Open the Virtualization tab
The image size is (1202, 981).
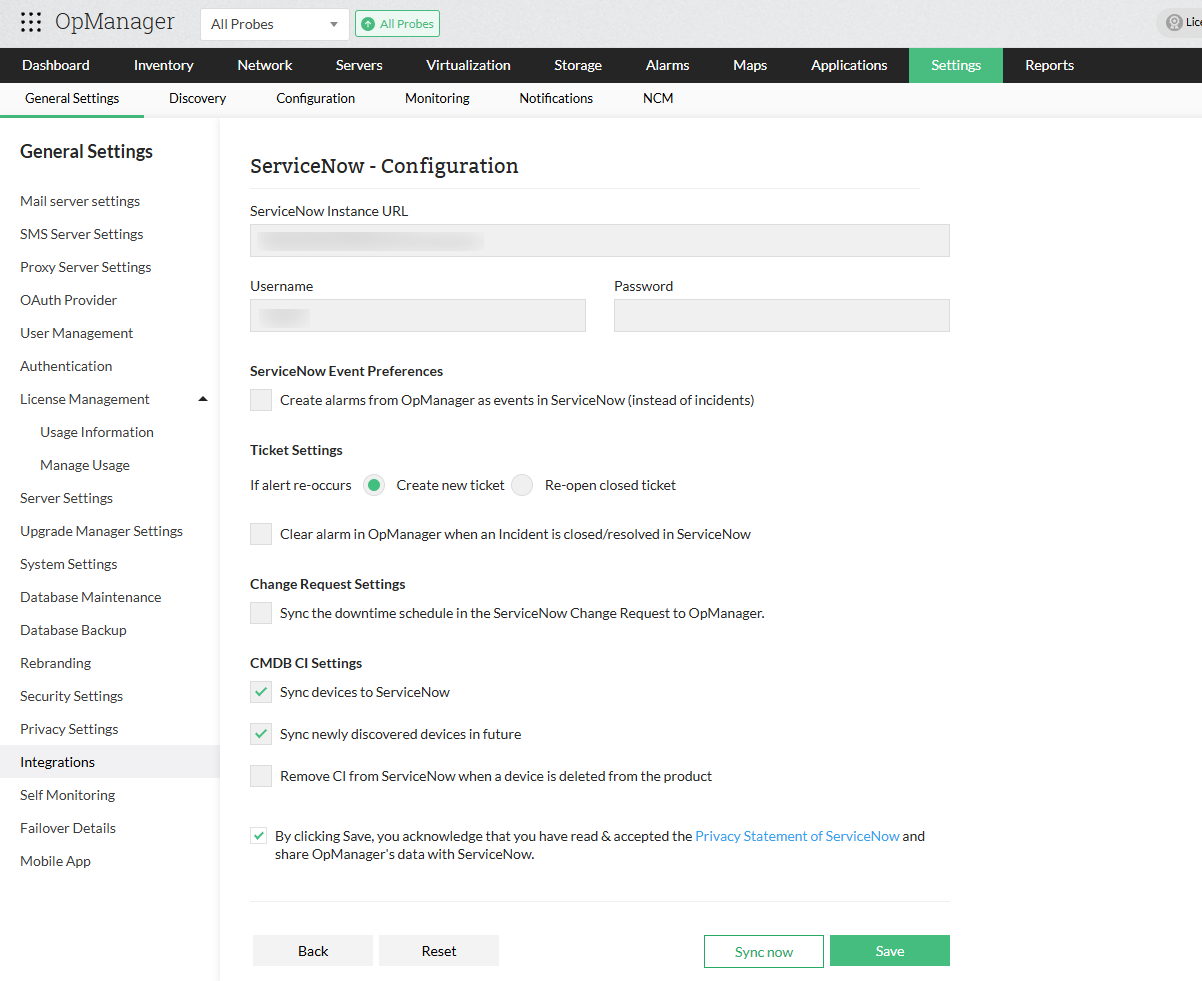[x=468, y=65]
